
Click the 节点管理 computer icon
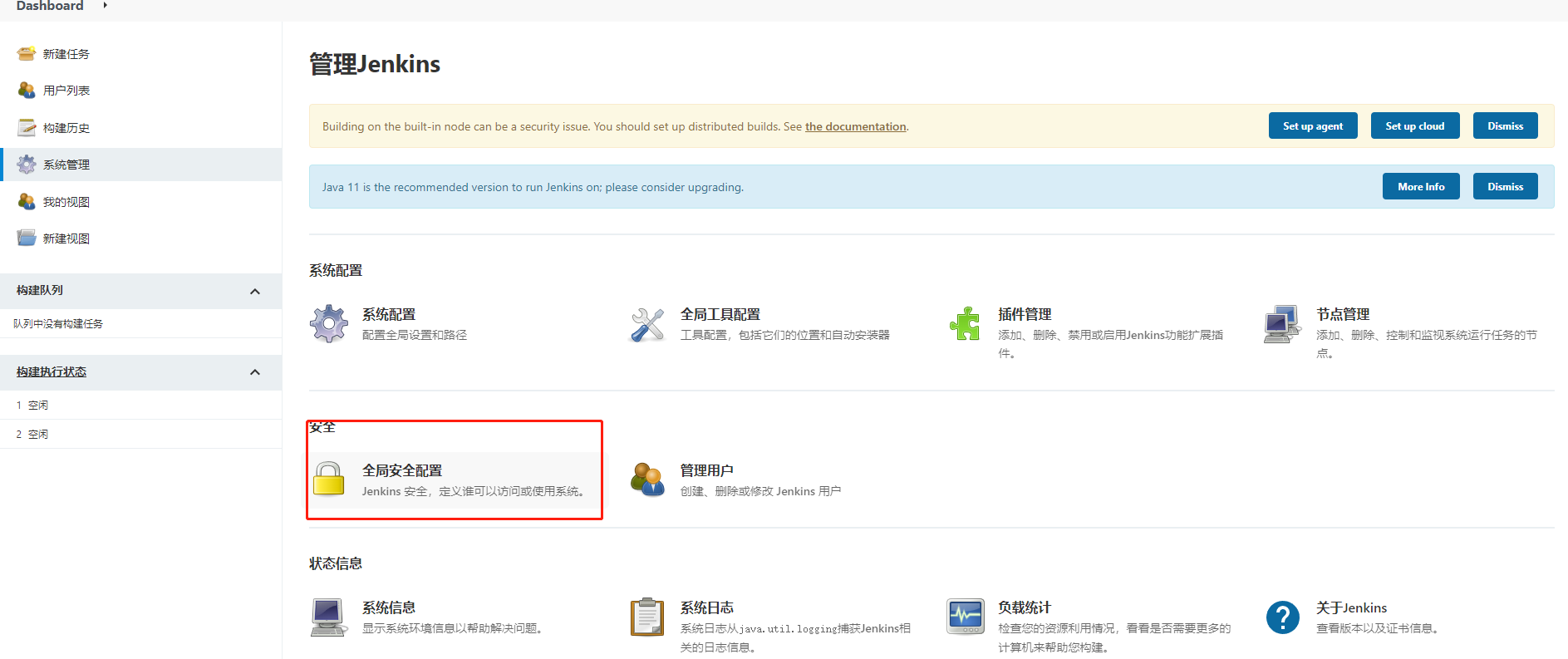pyautogui.click(x=1282, y=324)
